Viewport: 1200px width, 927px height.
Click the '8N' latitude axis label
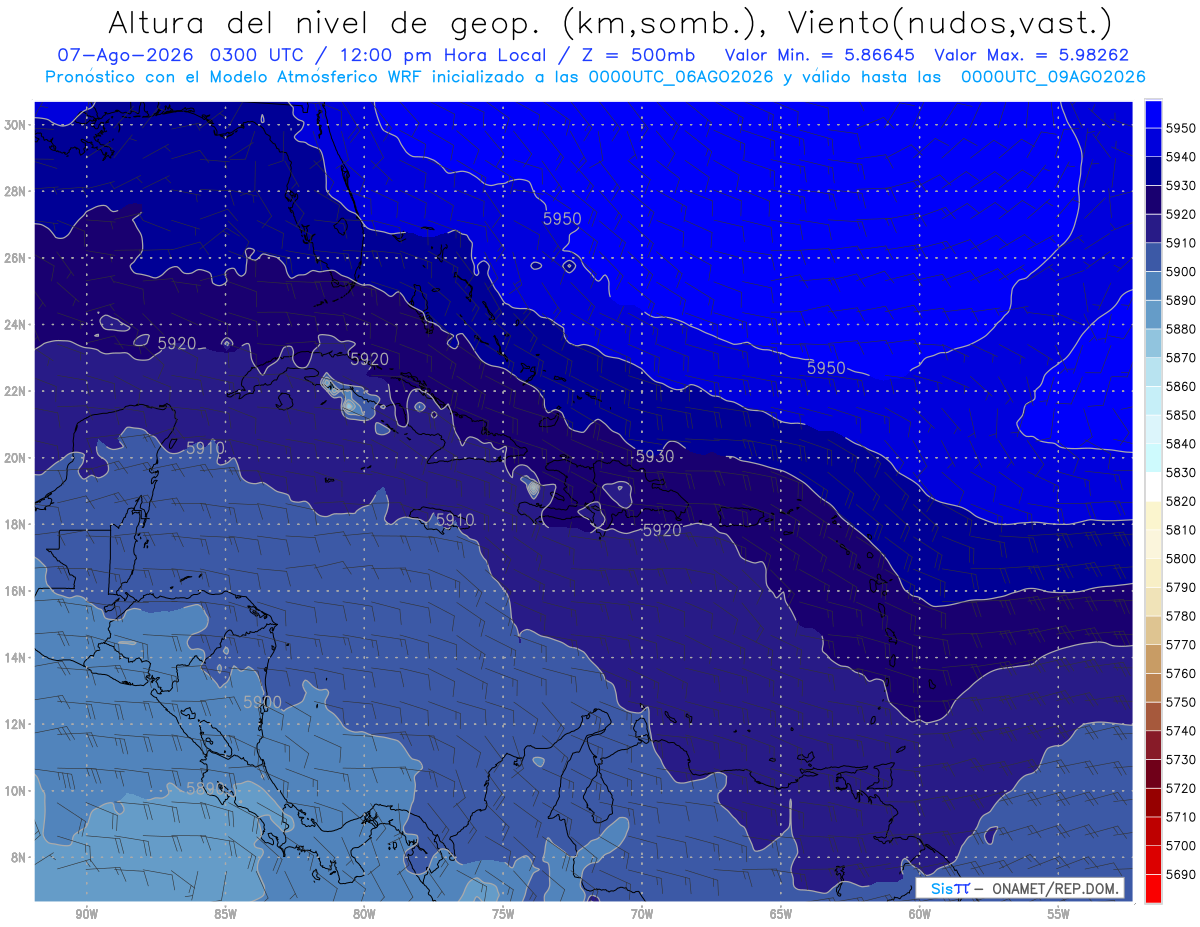tap(19, 858)
